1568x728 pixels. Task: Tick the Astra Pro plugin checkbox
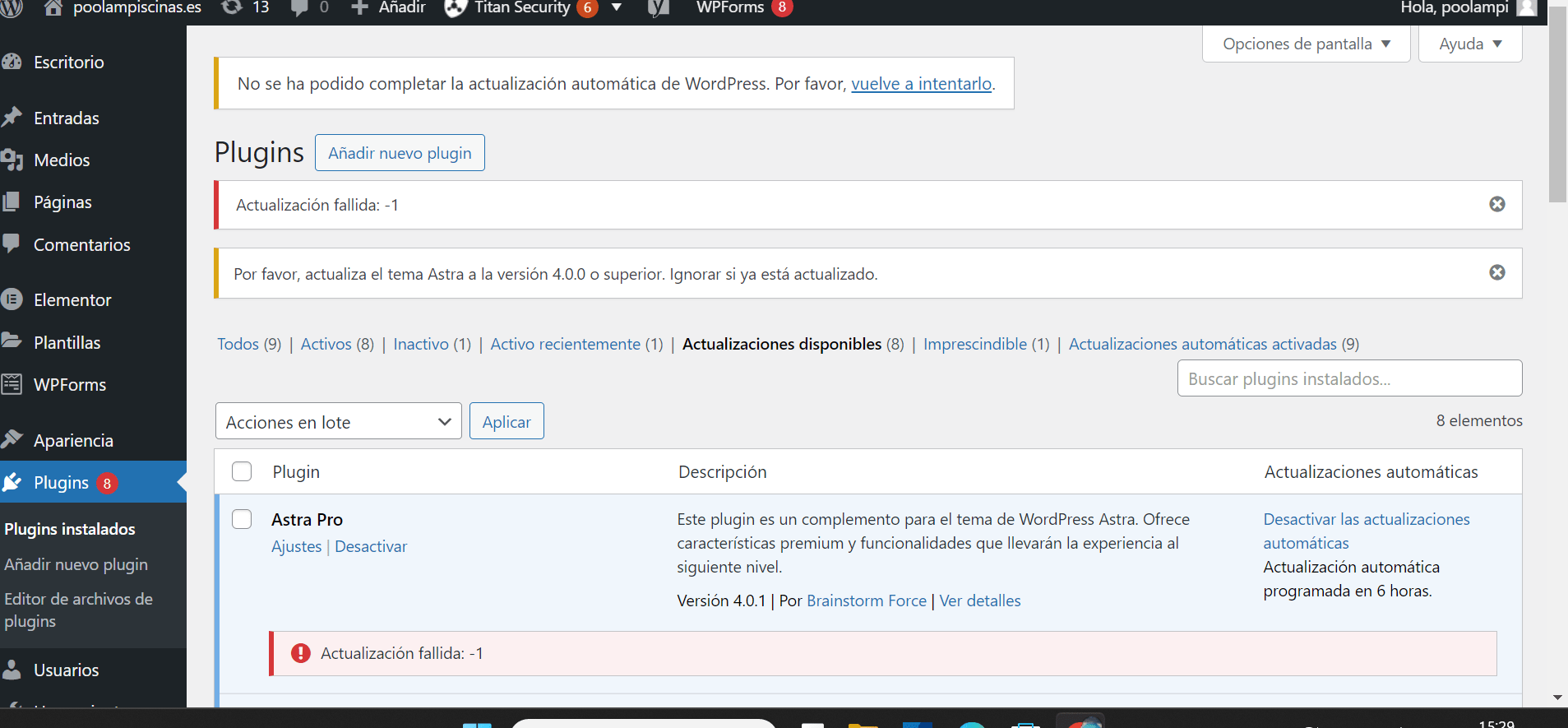tap(242, 519)
